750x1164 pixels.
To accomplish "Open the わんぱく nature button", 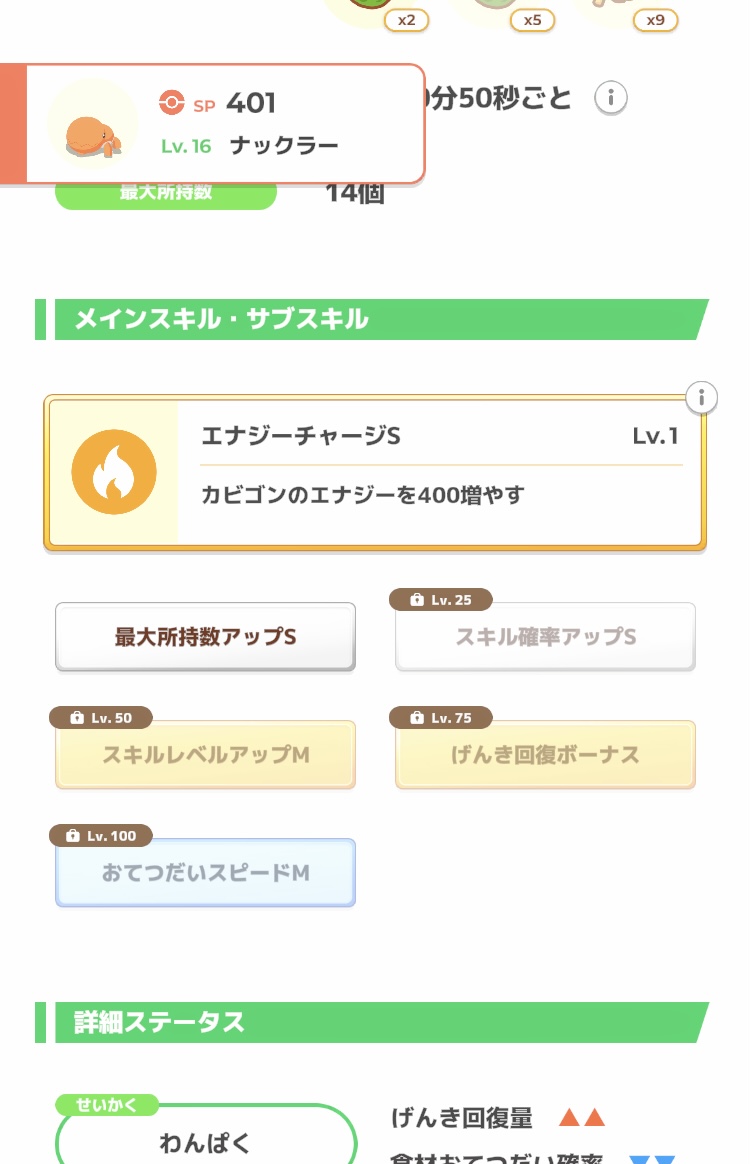I will pyautogui.click(x=205, y=1143).
